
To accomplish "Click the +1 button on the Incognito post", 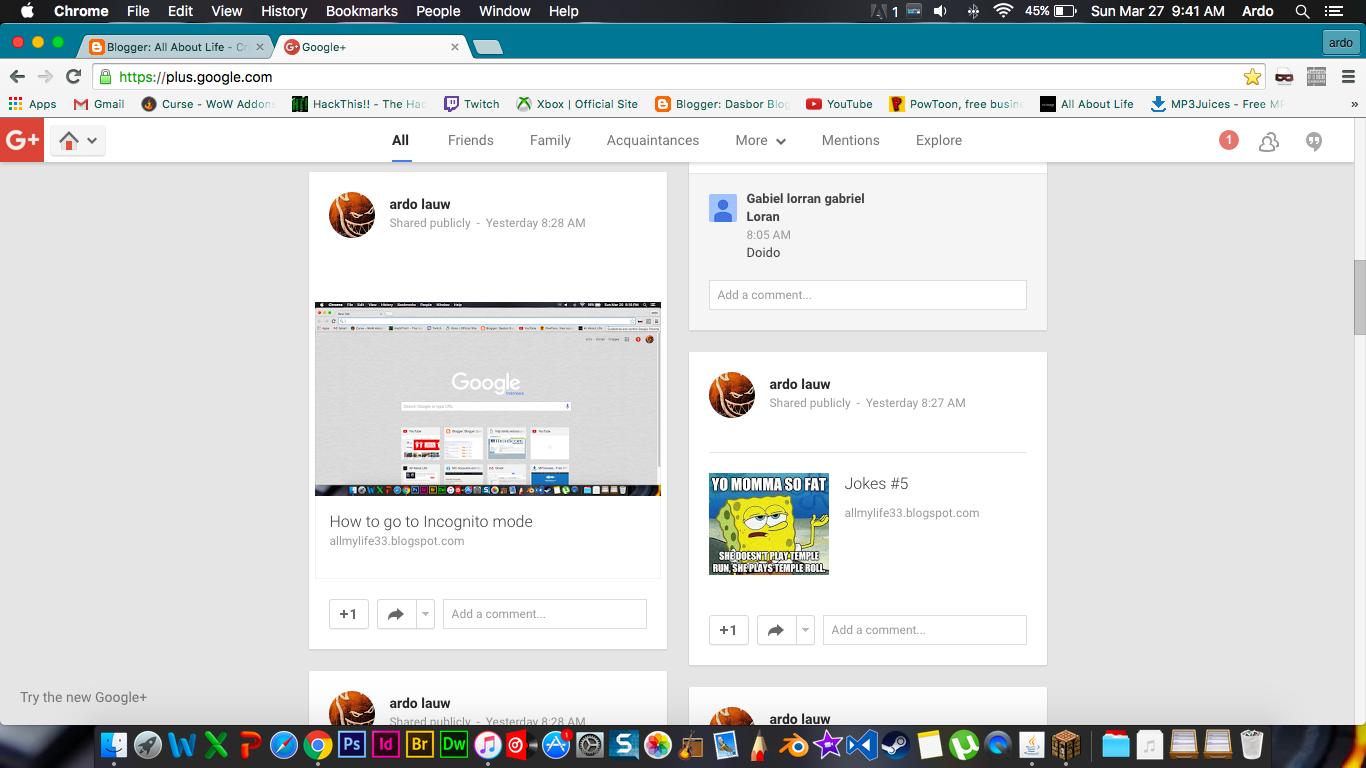I will [348, 613].
